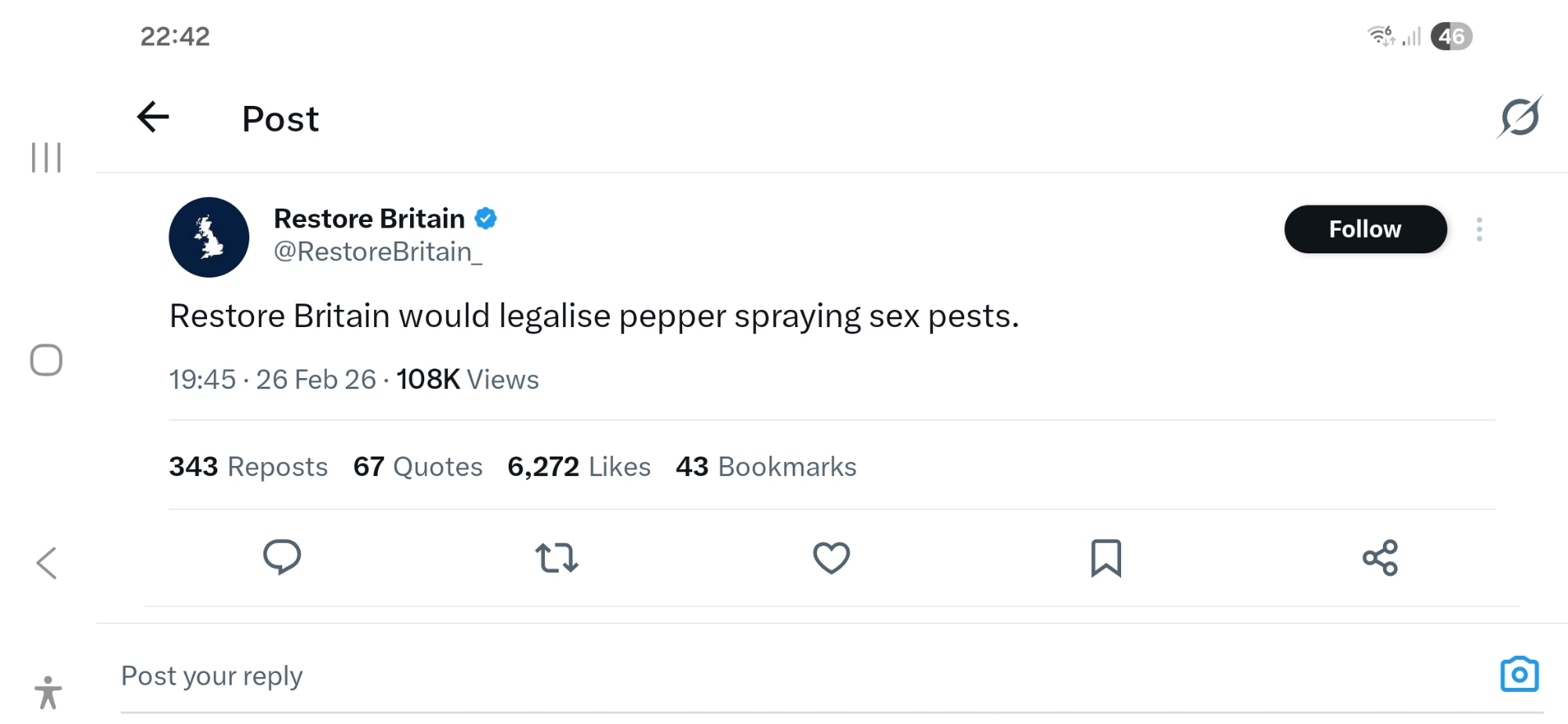Follow the Restore Britain account
The height and width of the screenshot is (724, 1568).
[x=1365, y=229]
